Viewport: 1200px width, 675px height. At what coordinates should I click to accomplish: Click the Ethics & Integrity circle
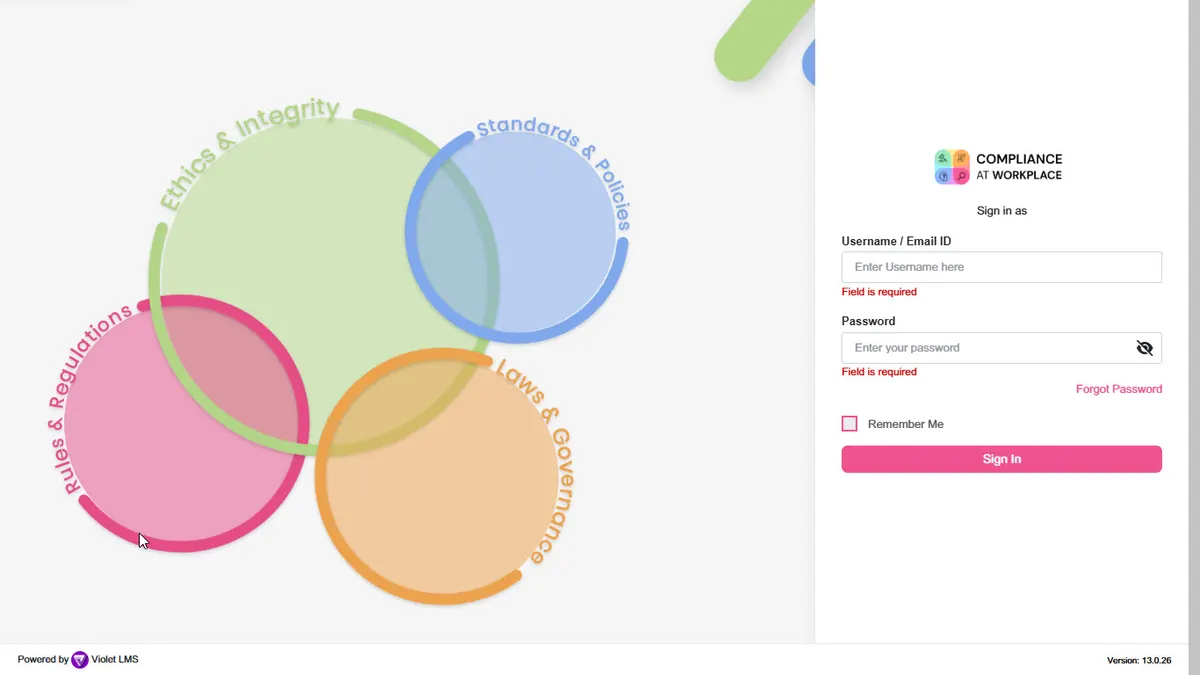pos(325,280)
